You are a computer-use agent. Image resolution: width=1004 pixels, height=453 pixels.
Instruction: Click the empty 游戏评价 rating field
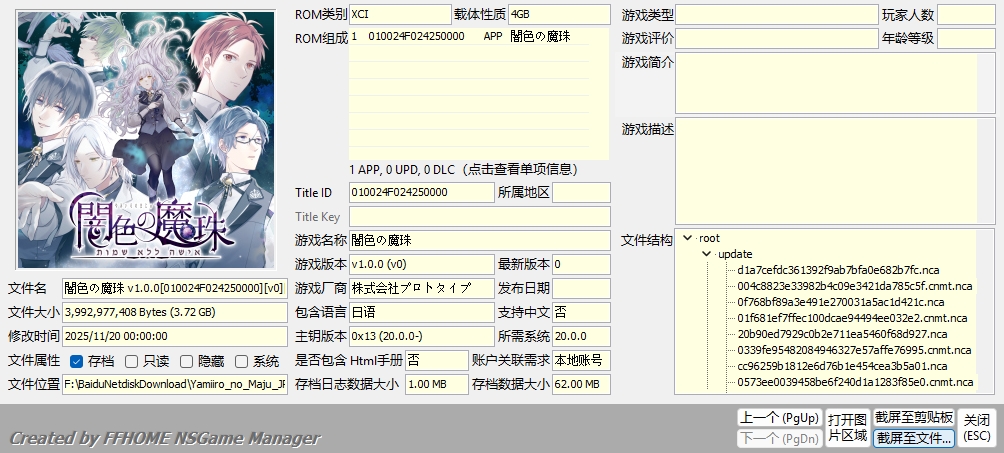click(x=777, y=38)
